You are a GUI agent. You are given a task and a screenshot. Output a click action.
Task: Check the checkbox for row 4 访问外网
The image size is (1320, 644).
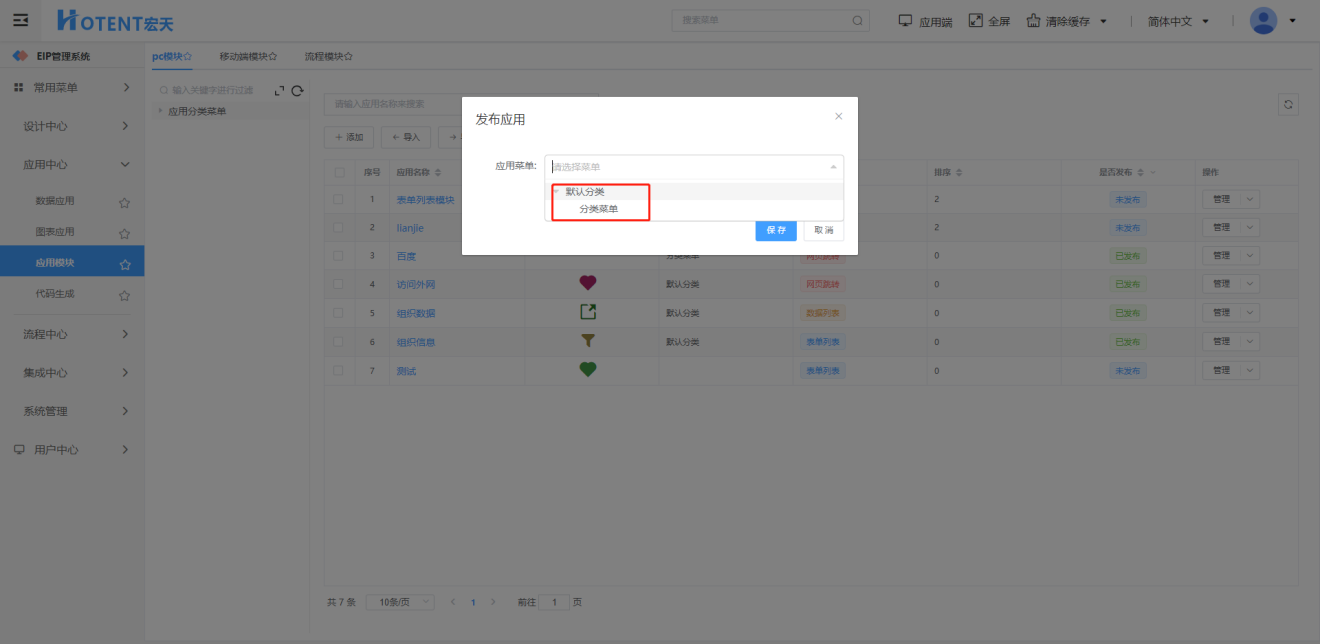coord(339,284)
